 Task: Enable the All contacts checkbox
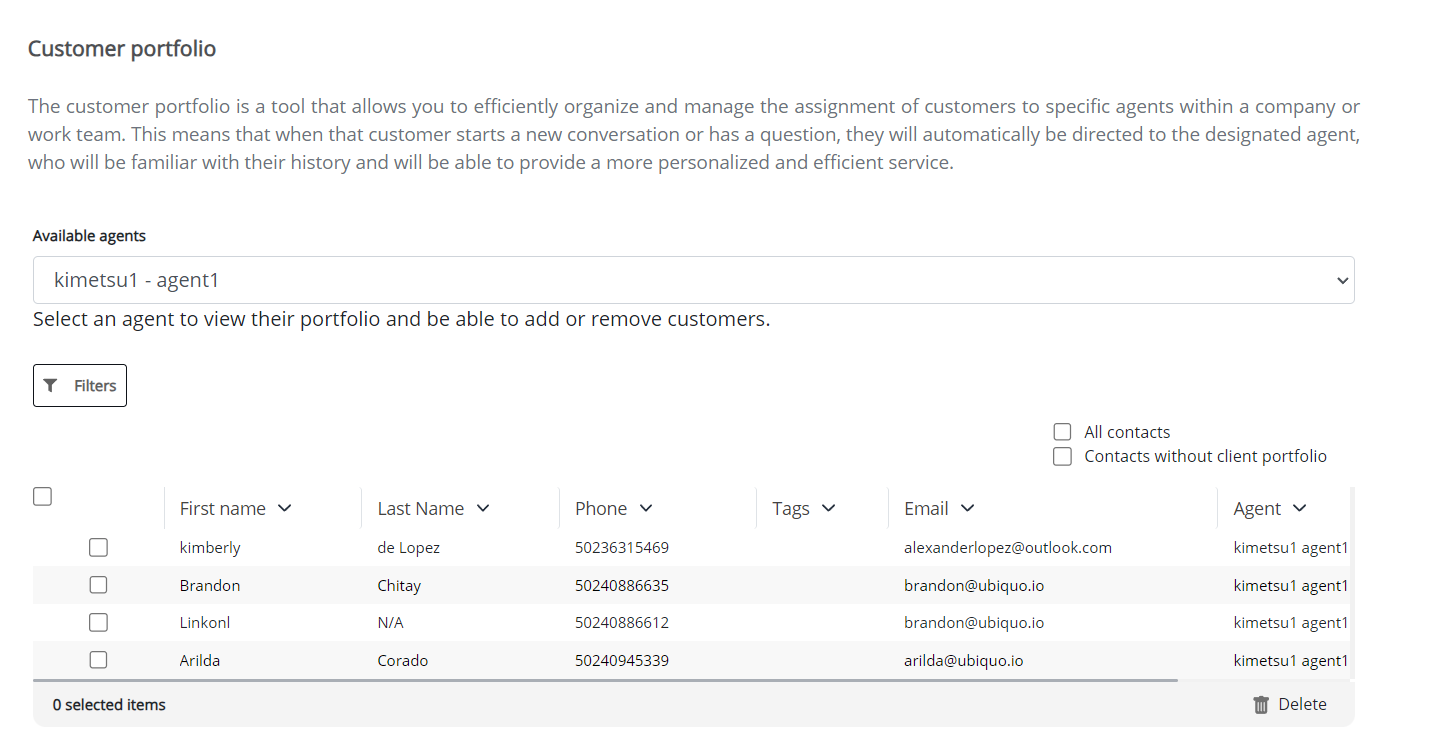[x=1062, y=432]
